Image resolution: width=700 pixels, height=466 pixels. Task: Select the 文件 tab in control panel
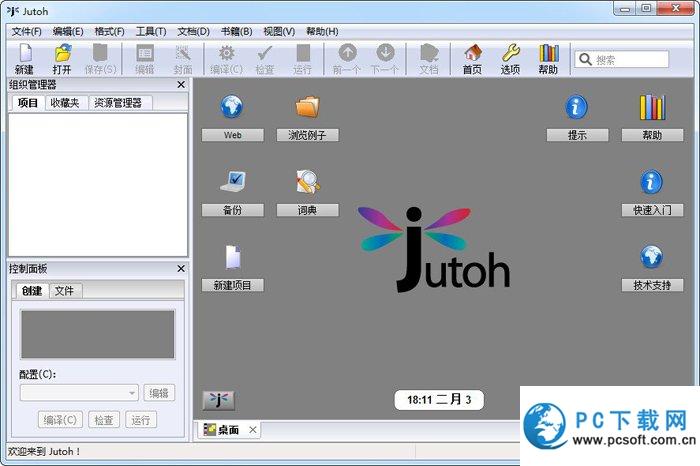(x=64, y=291)
